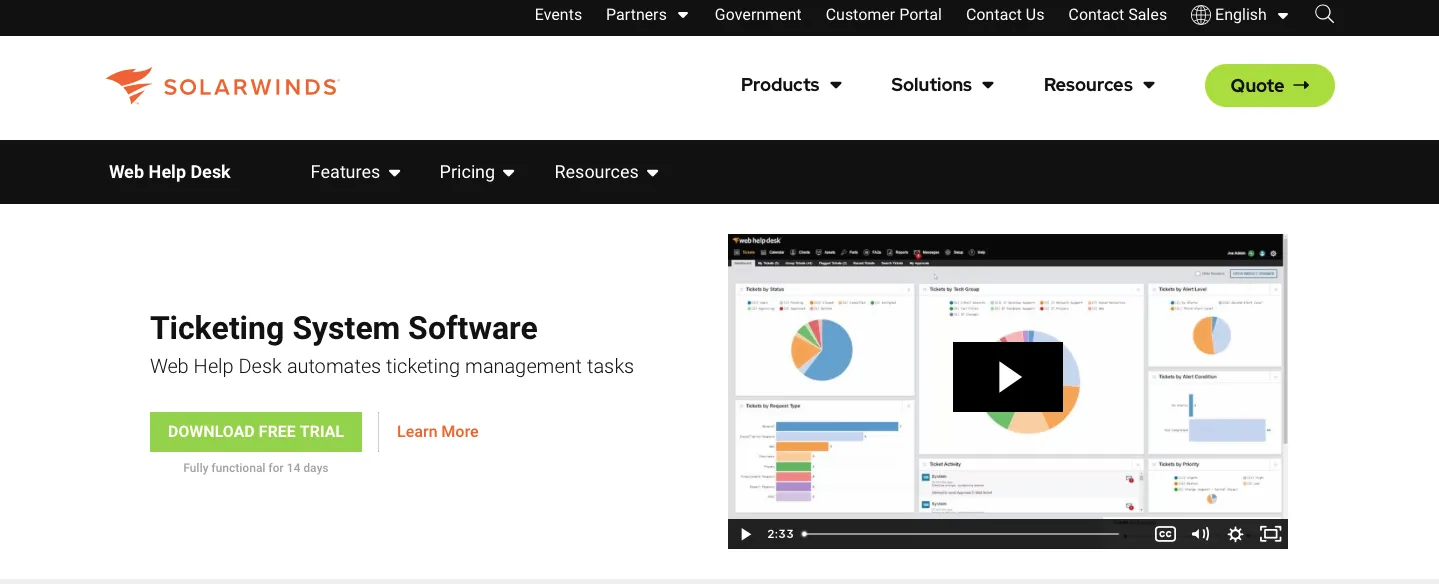Expand the Features submenu
The width and height of the screenshot is (1439, 584).
(355, 172)
